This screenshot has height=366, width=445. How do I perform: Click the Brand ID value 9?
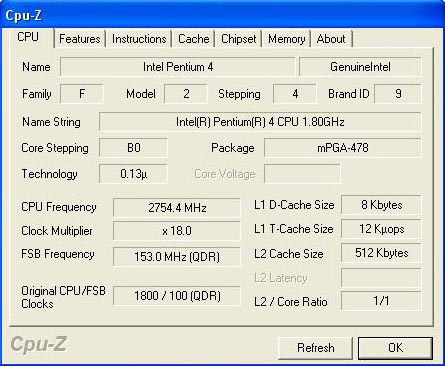(x=398, y=94)
